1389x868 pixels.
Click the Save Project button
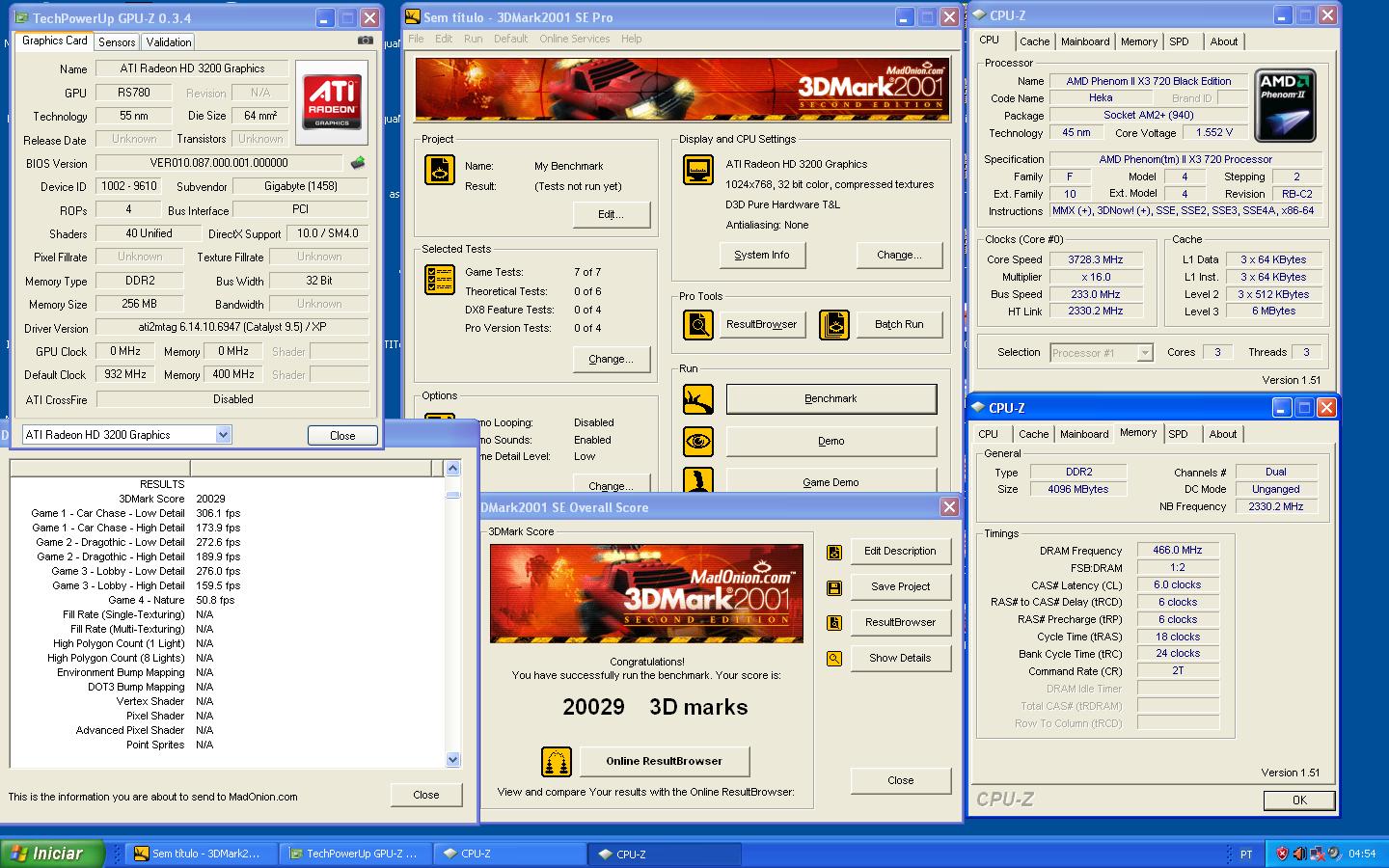(x=900, y=586)
